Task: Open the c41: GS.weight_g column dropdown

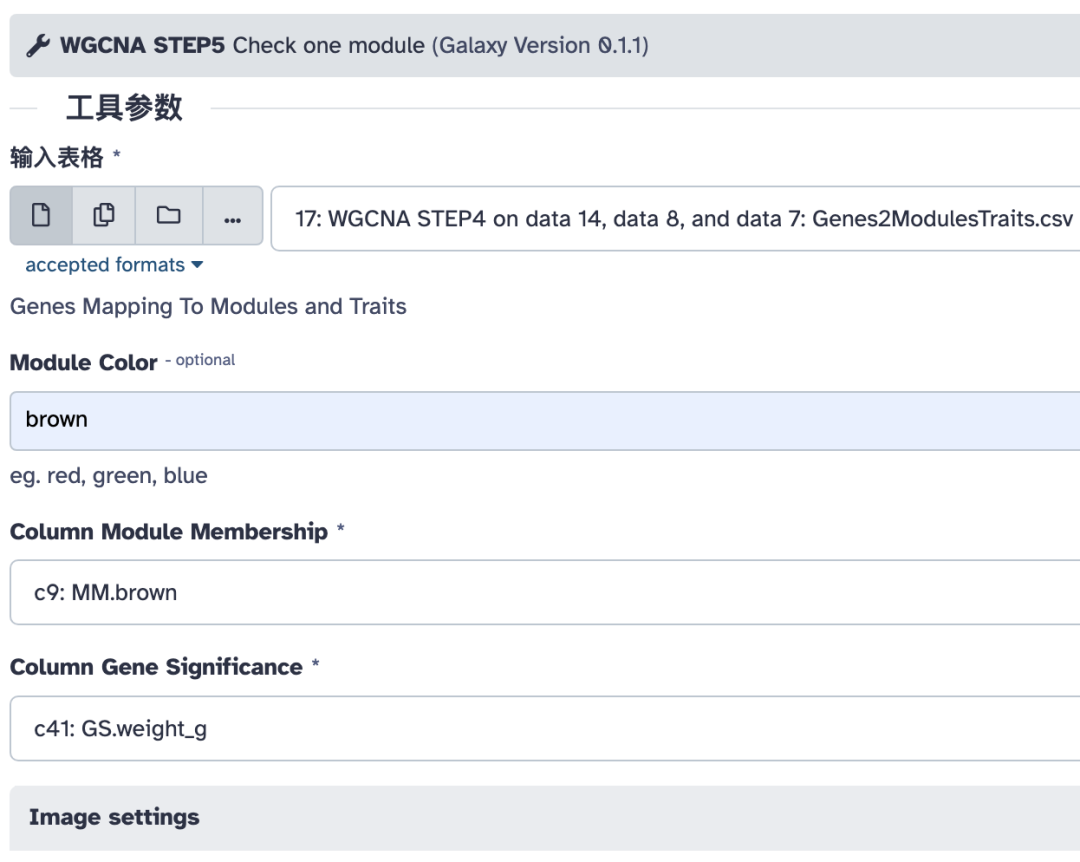Action: pos(540,728)
